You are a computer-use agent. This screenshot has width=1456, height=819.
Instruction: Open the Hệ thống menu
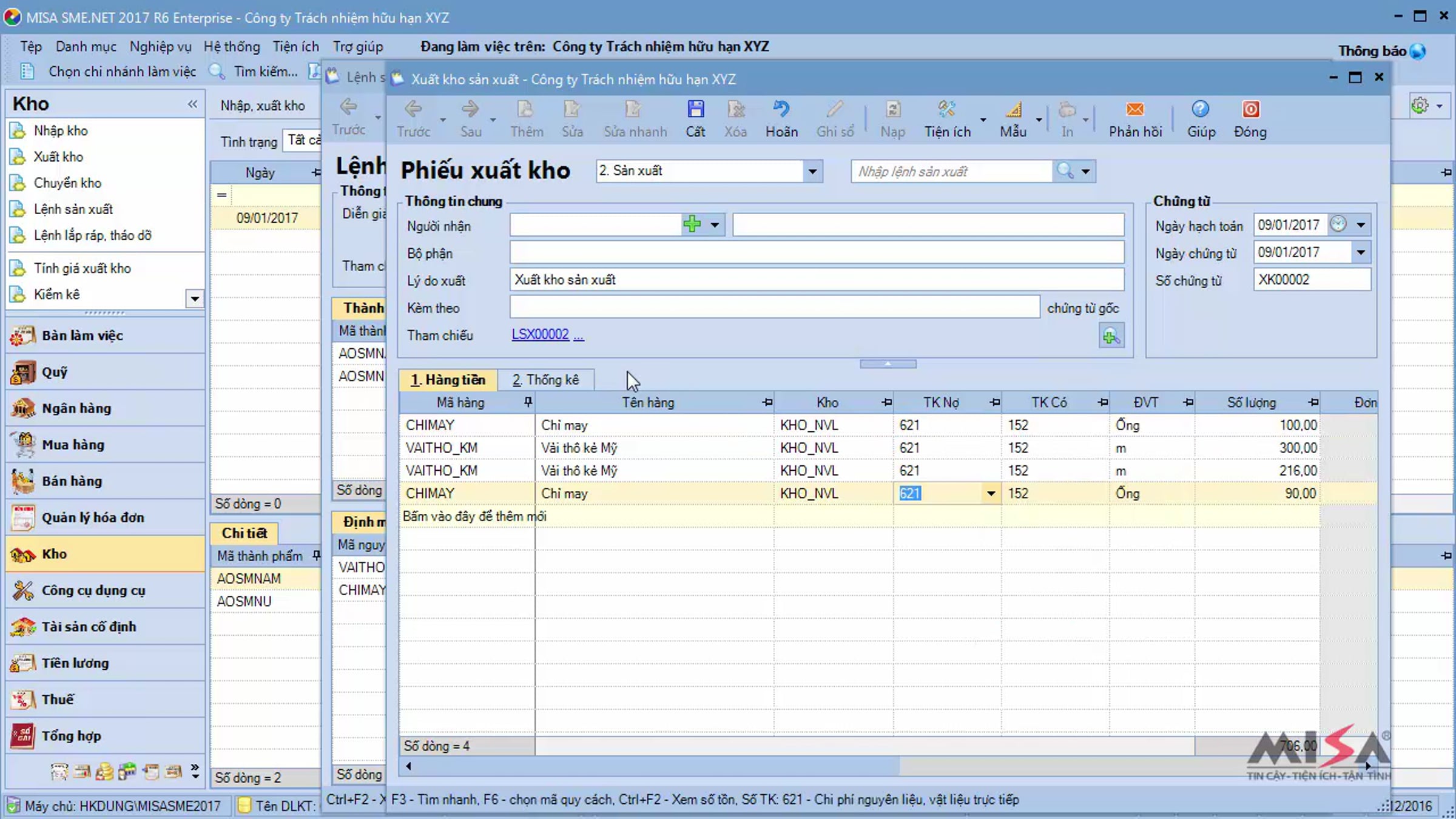click(x=231, y=47)
